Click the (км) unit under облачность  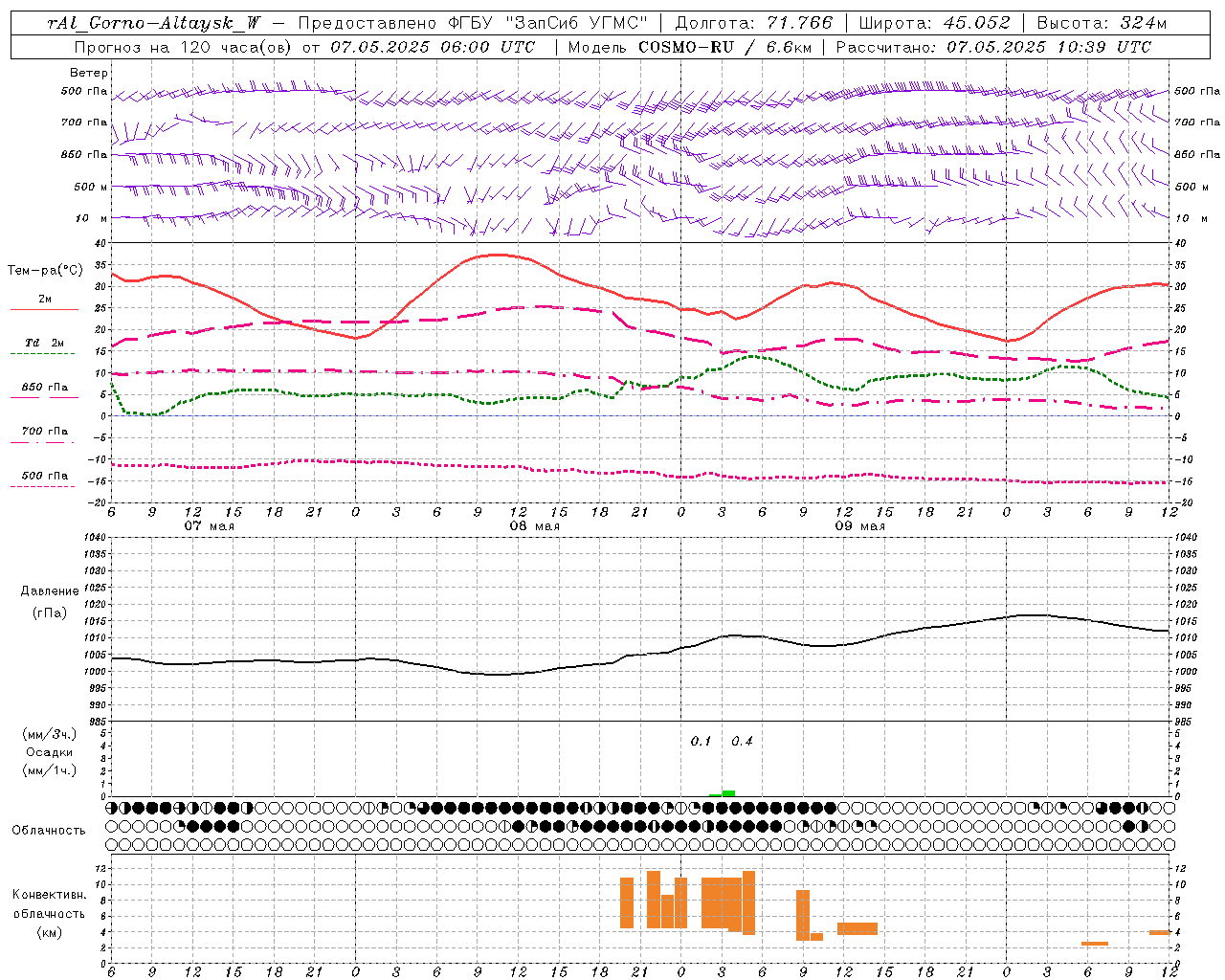coord(50,932)
